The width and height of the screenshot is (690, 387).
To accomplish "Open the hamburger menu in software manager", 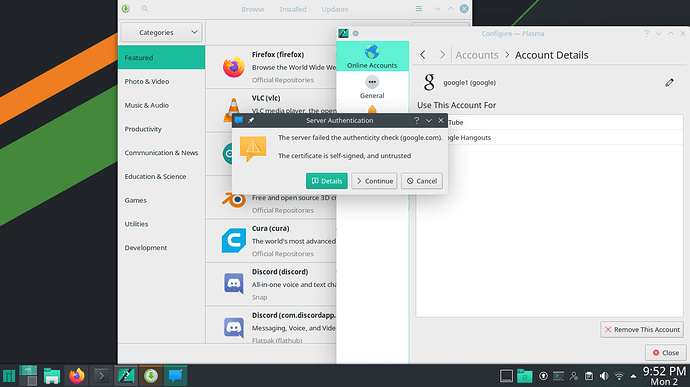I will pos(418,8).
